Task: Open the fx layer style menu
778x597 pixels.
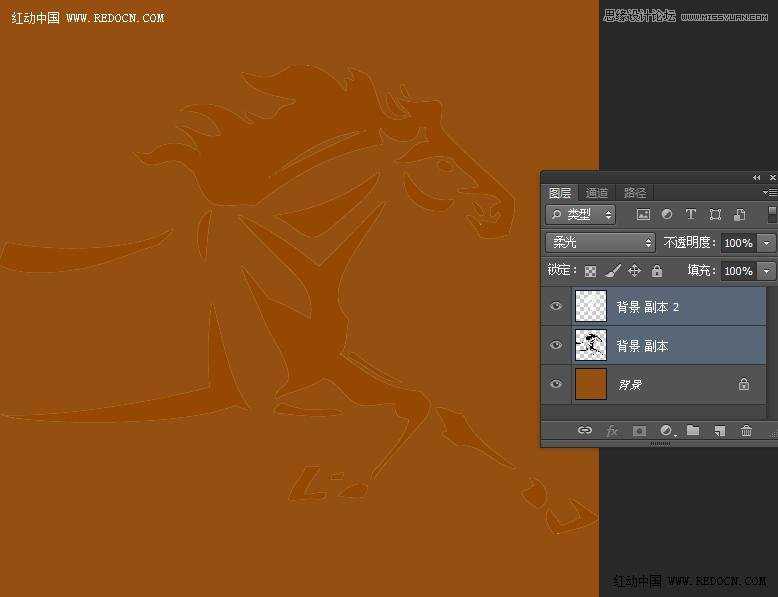Action: (611, 431)
